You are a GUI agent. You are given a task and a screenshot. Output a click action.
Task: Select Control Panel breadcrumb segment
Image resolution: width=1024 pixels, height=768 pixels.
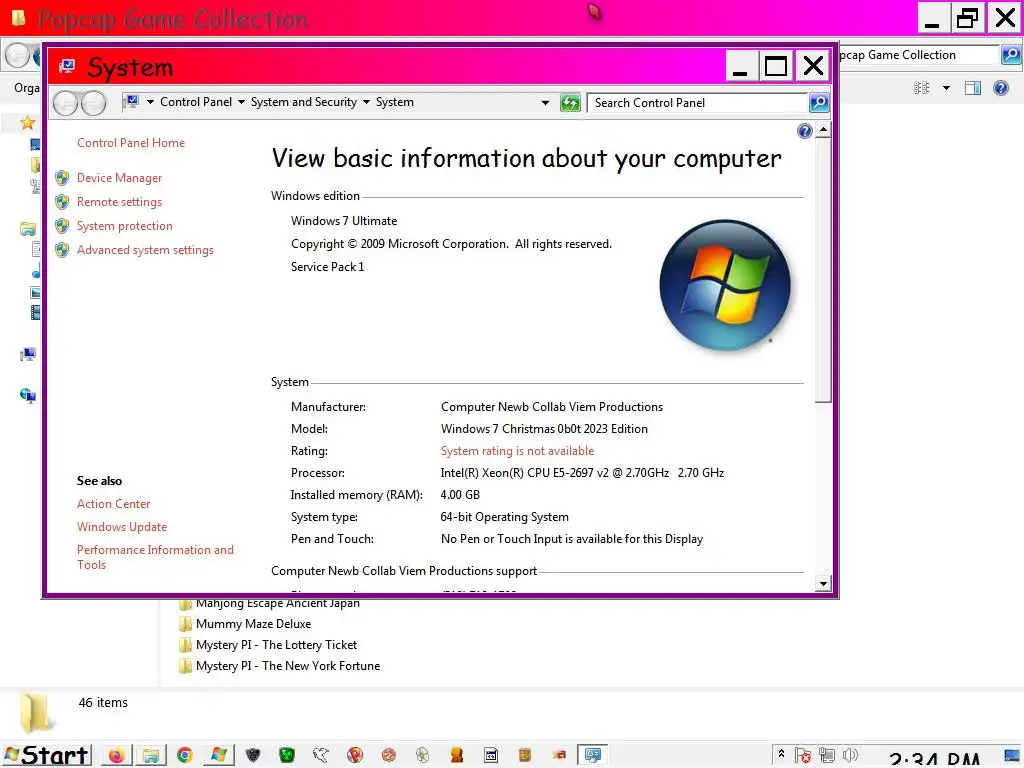click(x=196, y=102)
